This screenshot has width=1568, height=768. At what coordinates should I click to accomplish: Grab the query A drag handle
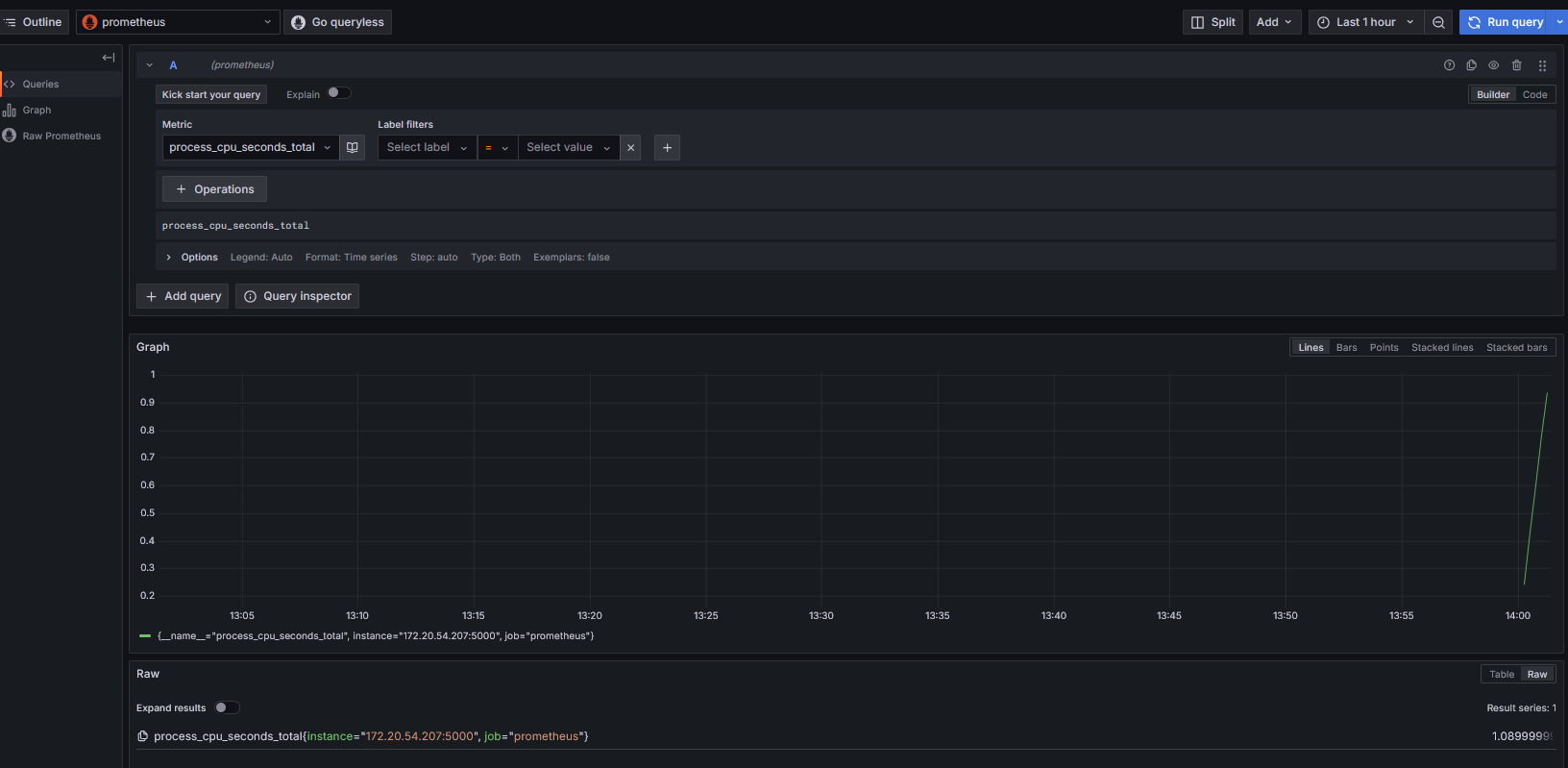pyautogui.click(x=1542, y=65)
